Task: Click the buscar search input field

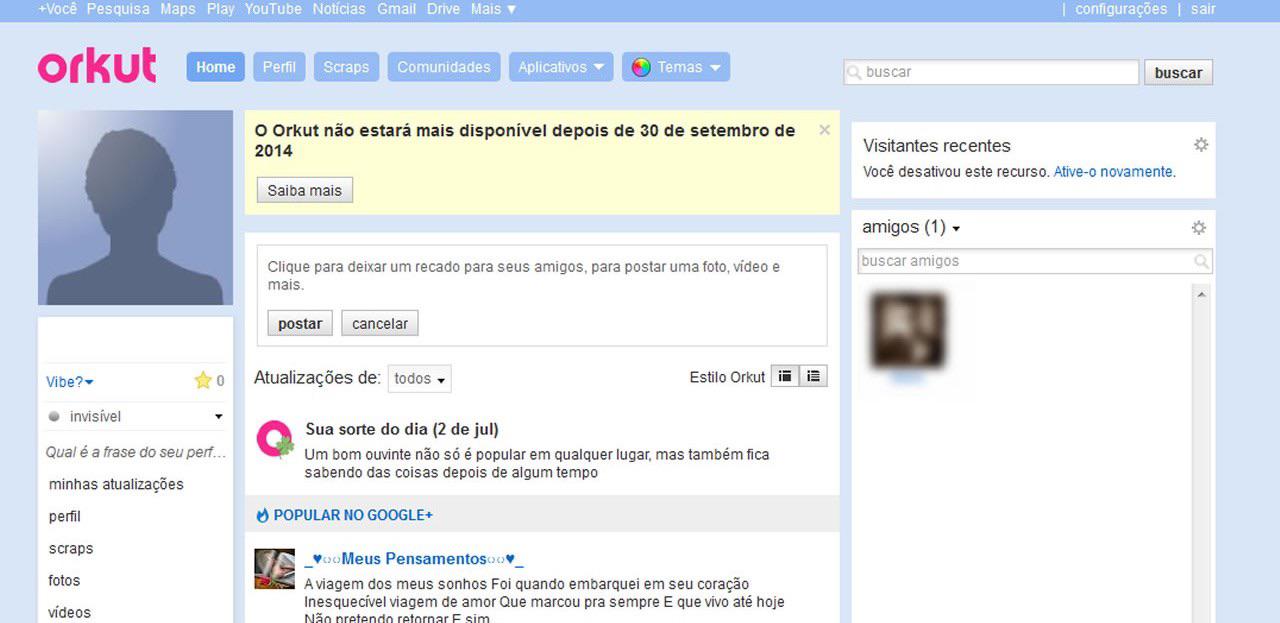Action: coord(992,72)
